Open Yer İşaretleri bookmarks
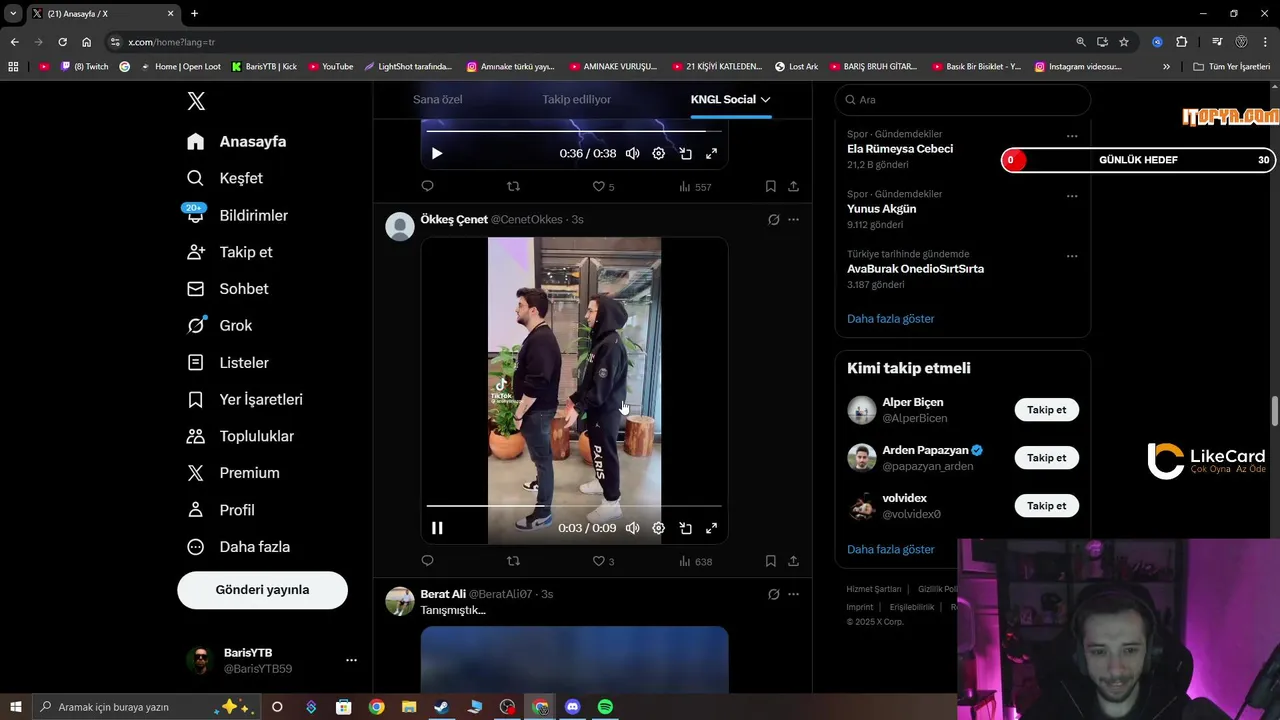The height and width of the screenshot is (720, 1280). click(245, 399)
